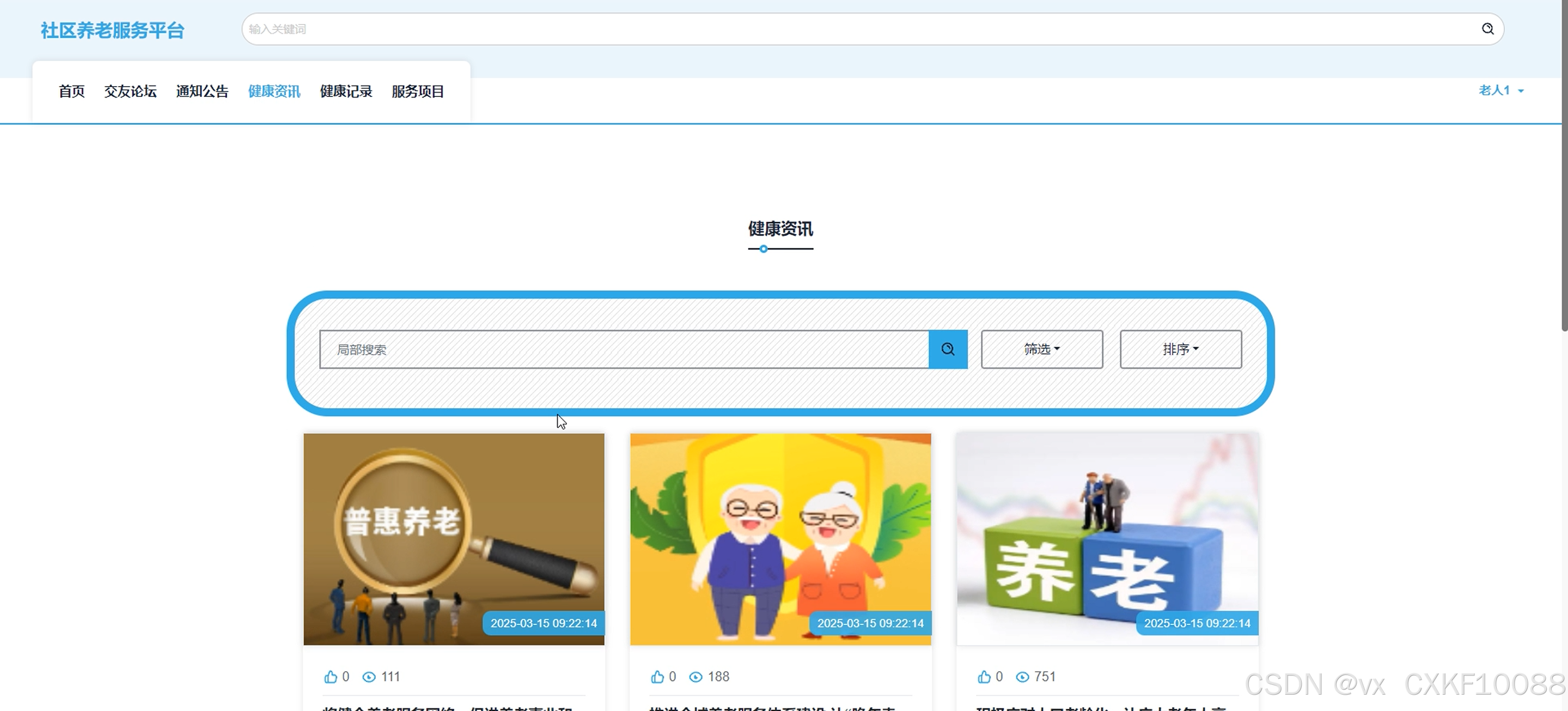Click thumbs-up icon on second article

click(657, 676)
